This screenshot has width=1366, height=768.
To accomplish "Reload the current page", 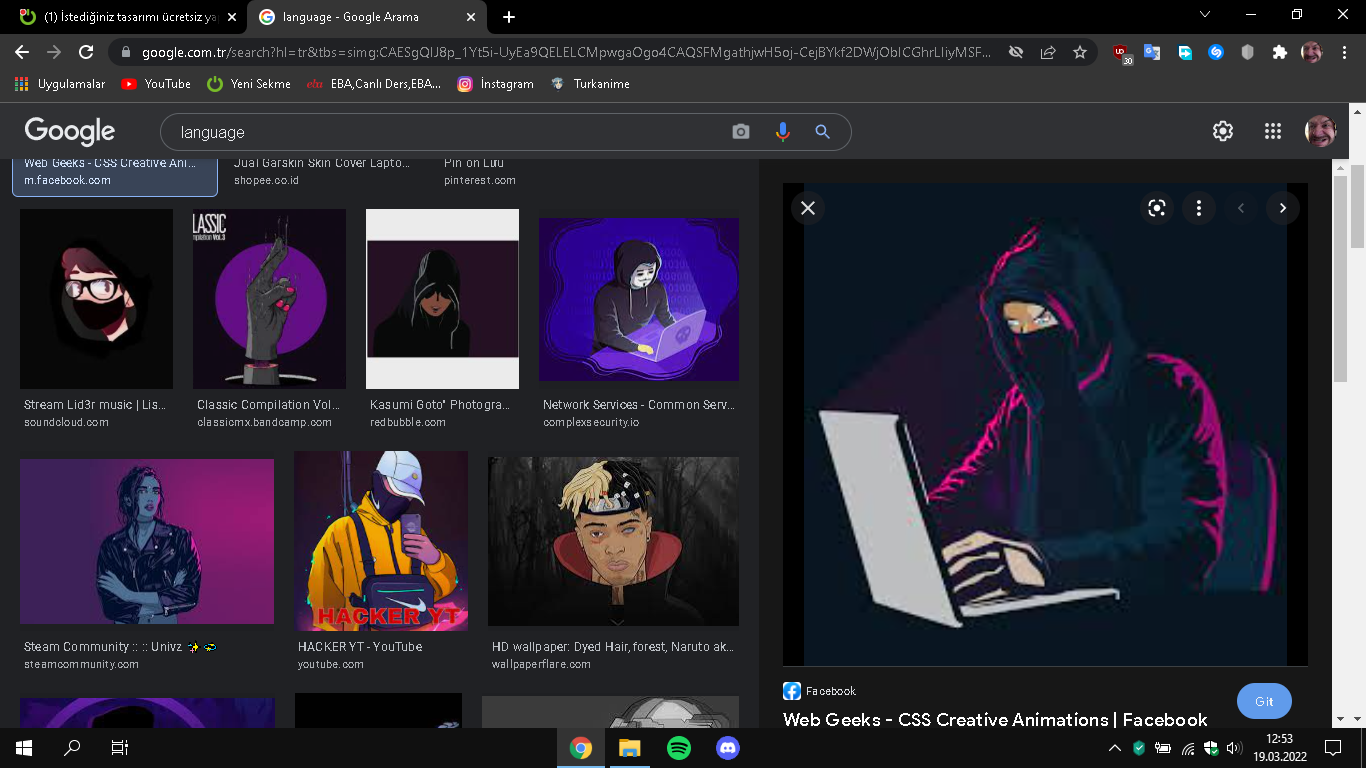I will coord(86,52).
